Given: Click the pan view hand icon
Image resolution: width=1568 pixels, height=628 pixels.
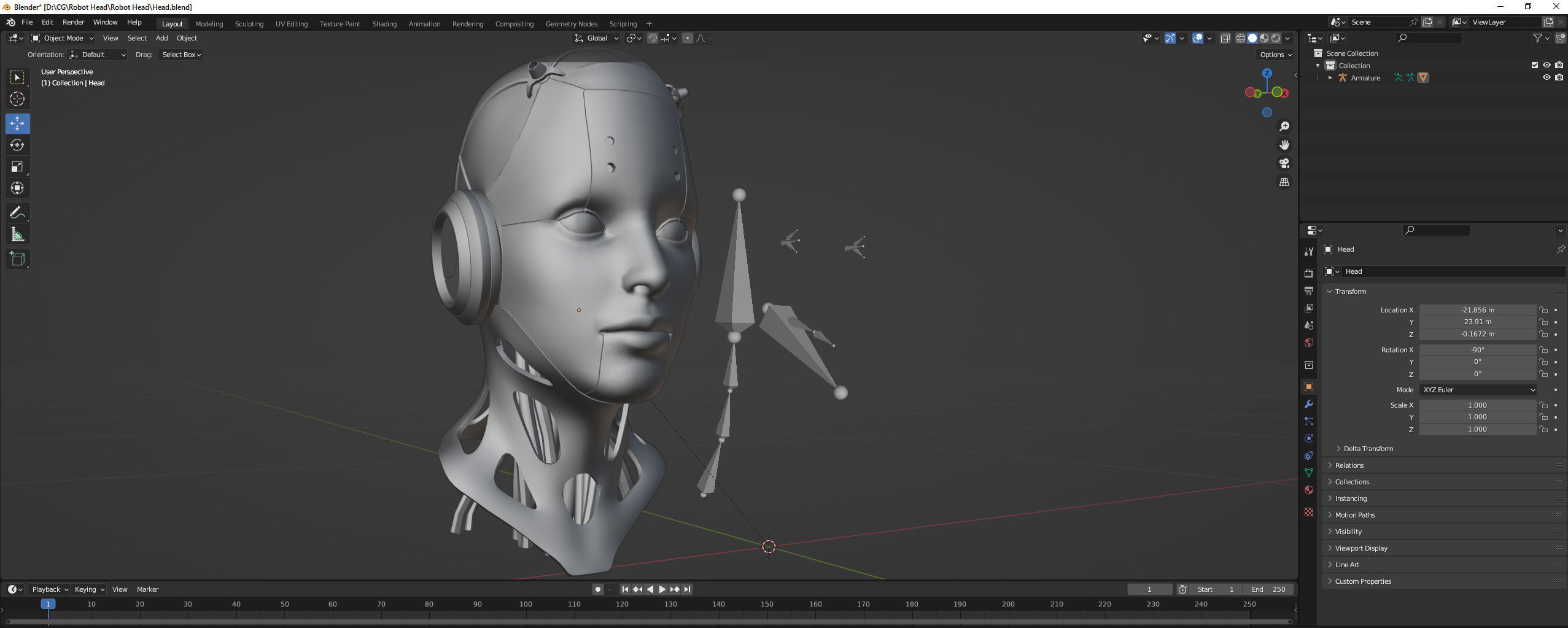Looking at the screenshot, I should click(1284, 145).
